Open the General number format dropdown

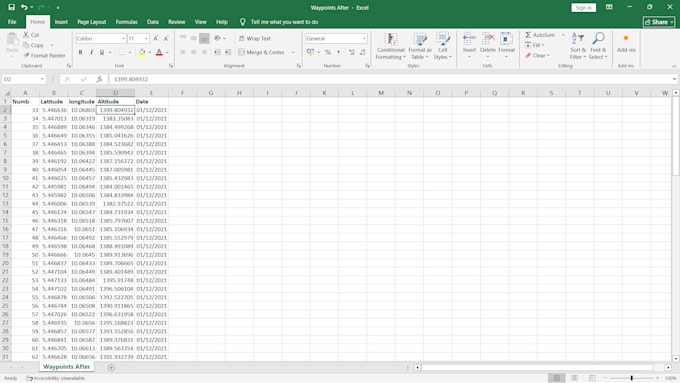pos(364,39)
